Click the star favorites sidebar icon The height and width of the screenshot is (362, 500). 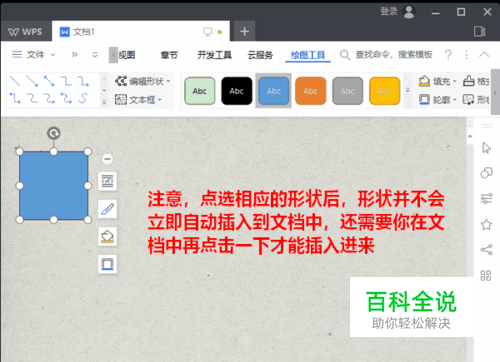[486, 225]
